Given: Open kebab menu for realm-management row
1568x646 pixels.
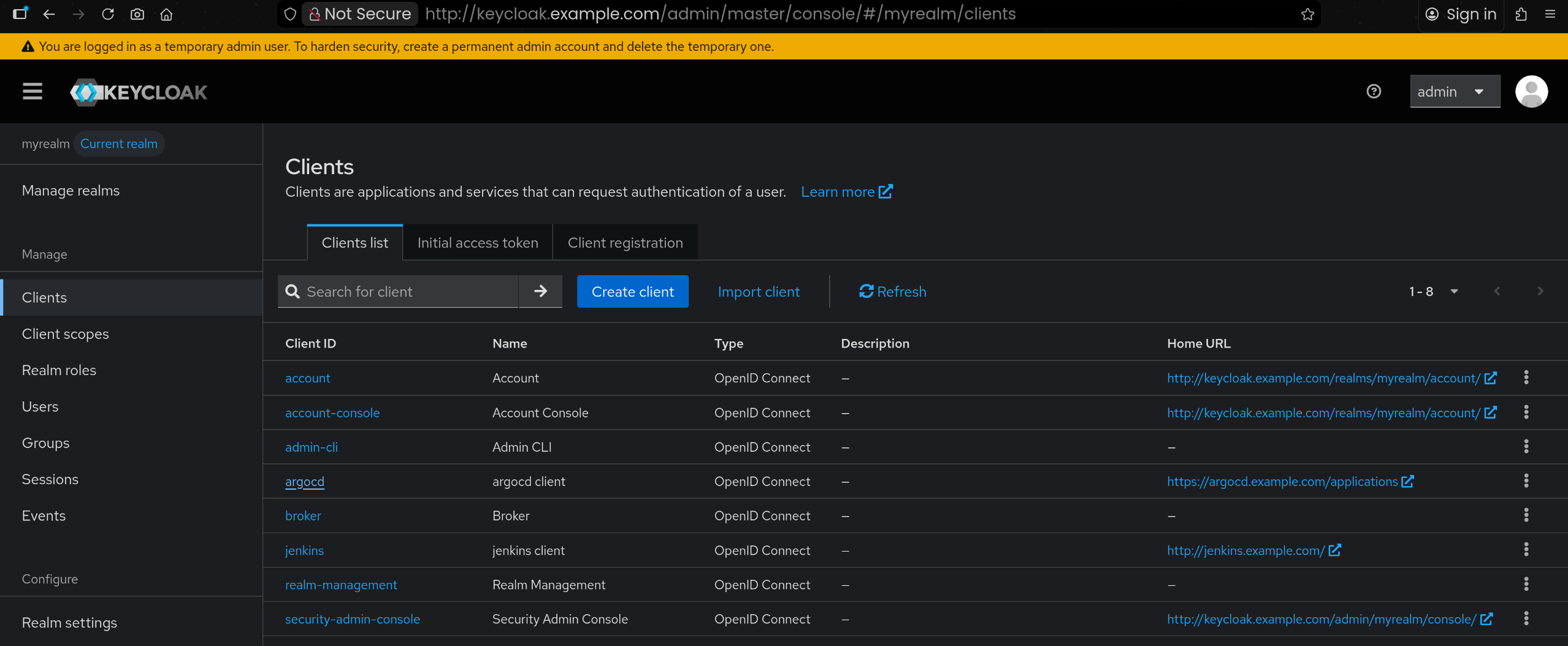Looking at the screenshot, I should [1526, 584].
